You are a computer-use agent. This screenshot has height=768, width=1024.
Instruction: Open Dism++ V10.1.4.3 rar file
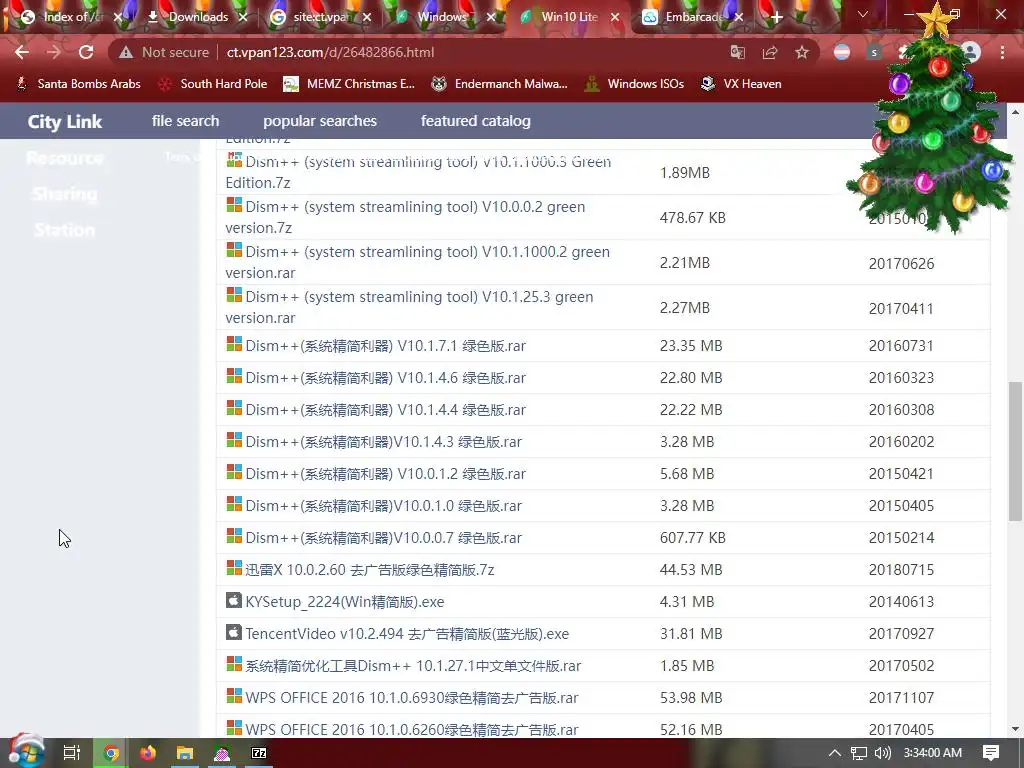click(383, 441)
